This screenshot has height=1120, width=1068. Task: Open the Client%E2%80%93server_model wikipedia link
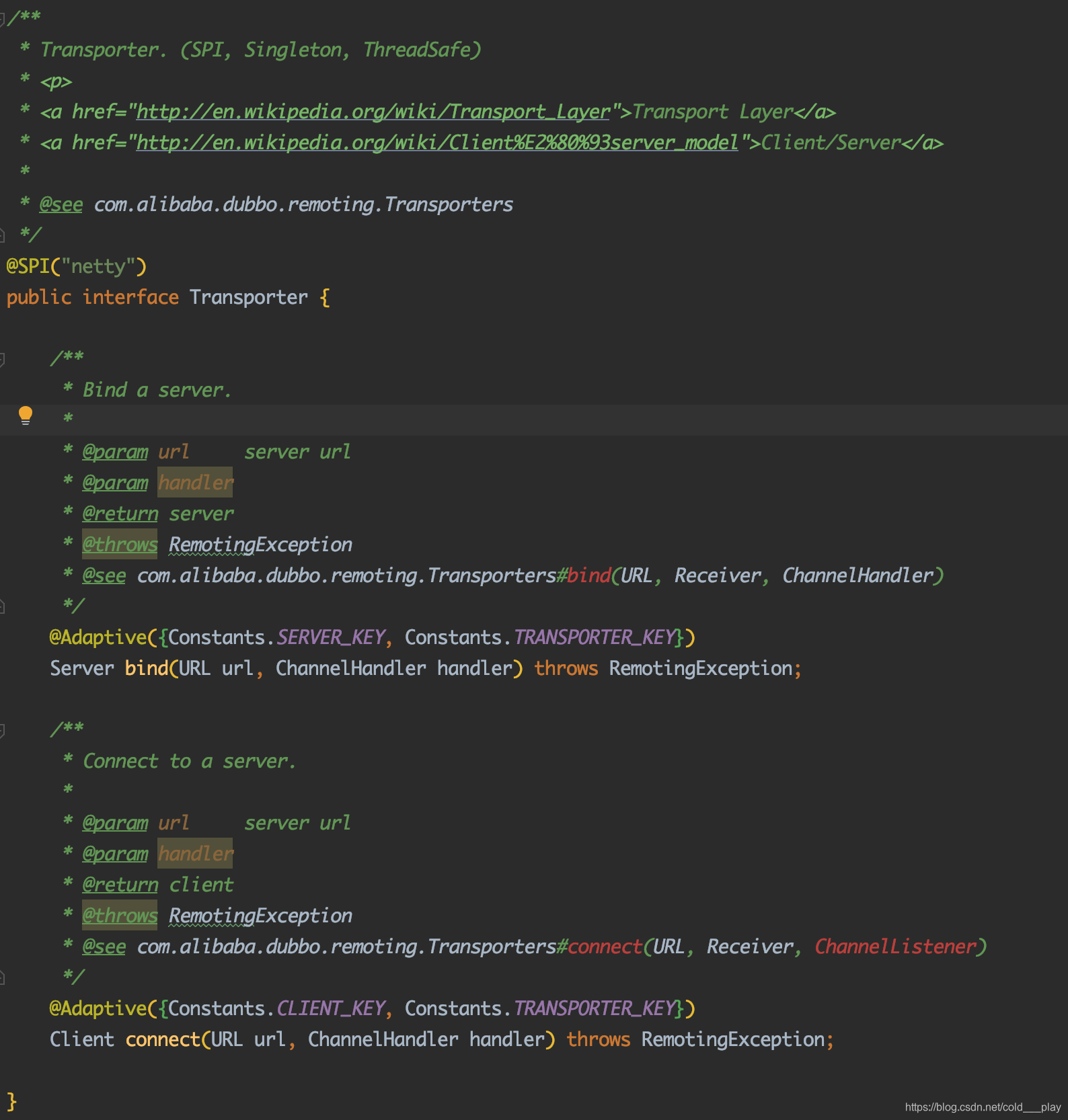(438, 143)
